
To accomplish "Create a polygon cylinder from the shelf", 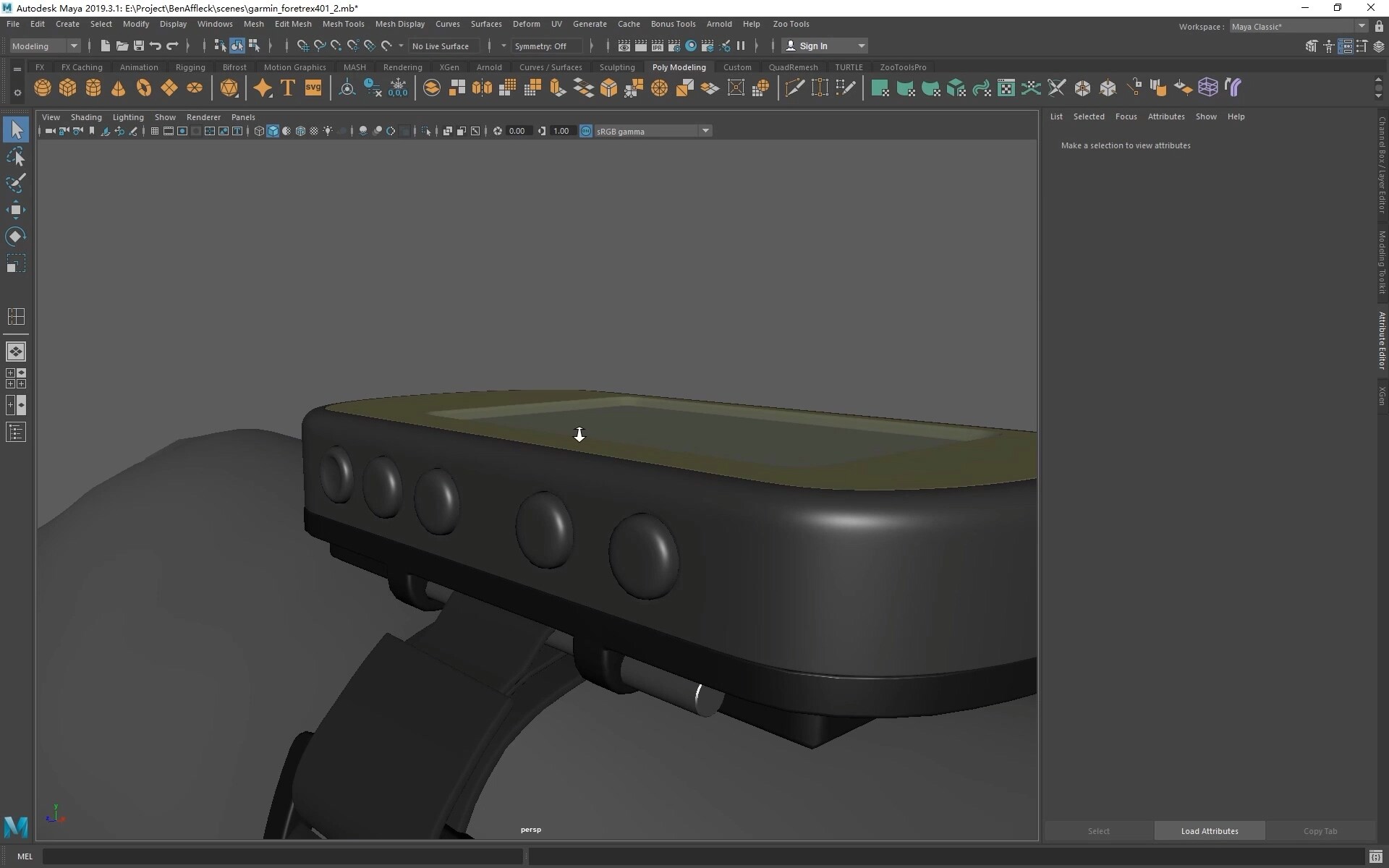I will (x=93, y=88).
